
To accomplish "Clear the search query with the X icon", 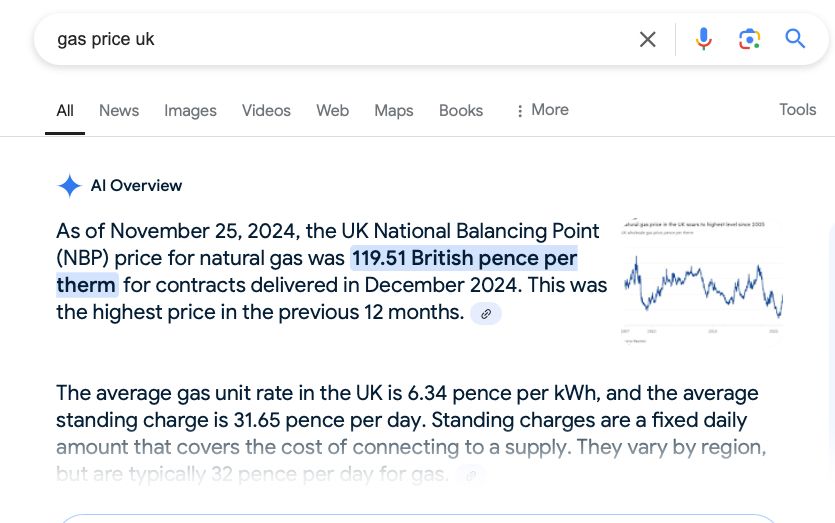I will (648, 39).
